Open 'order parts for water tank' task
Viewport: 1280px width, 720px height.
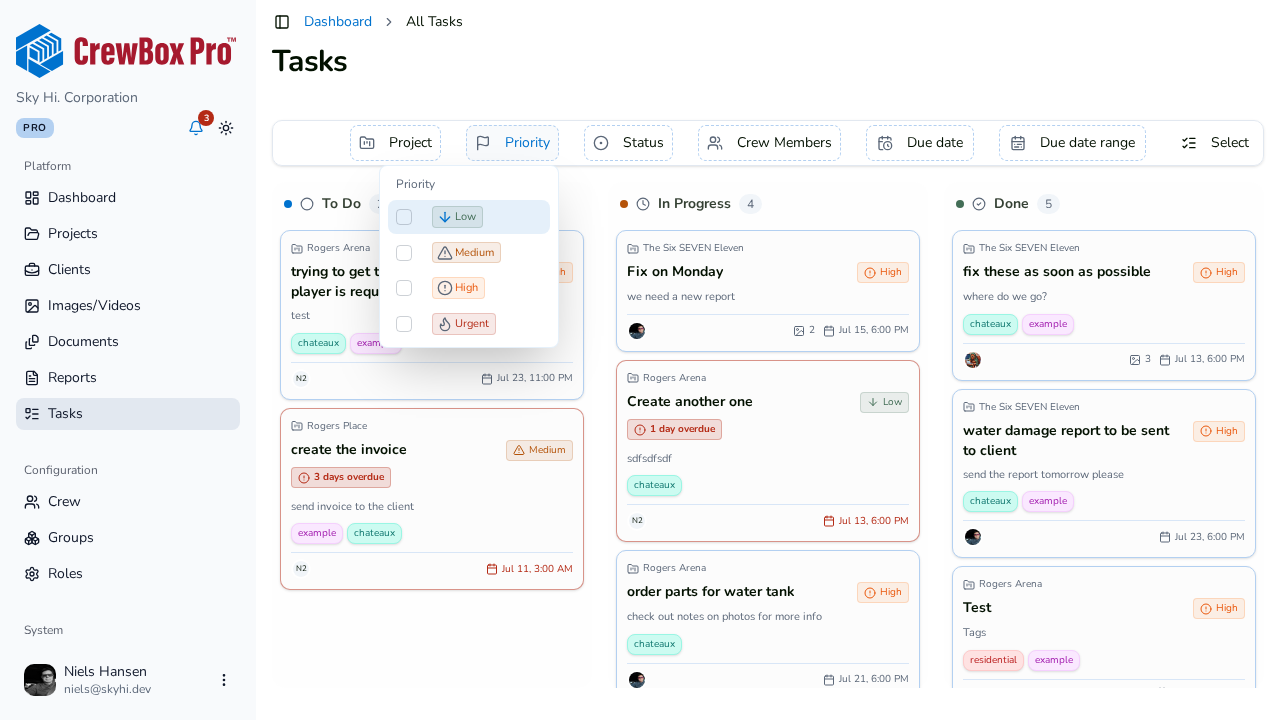pos(710,592)
